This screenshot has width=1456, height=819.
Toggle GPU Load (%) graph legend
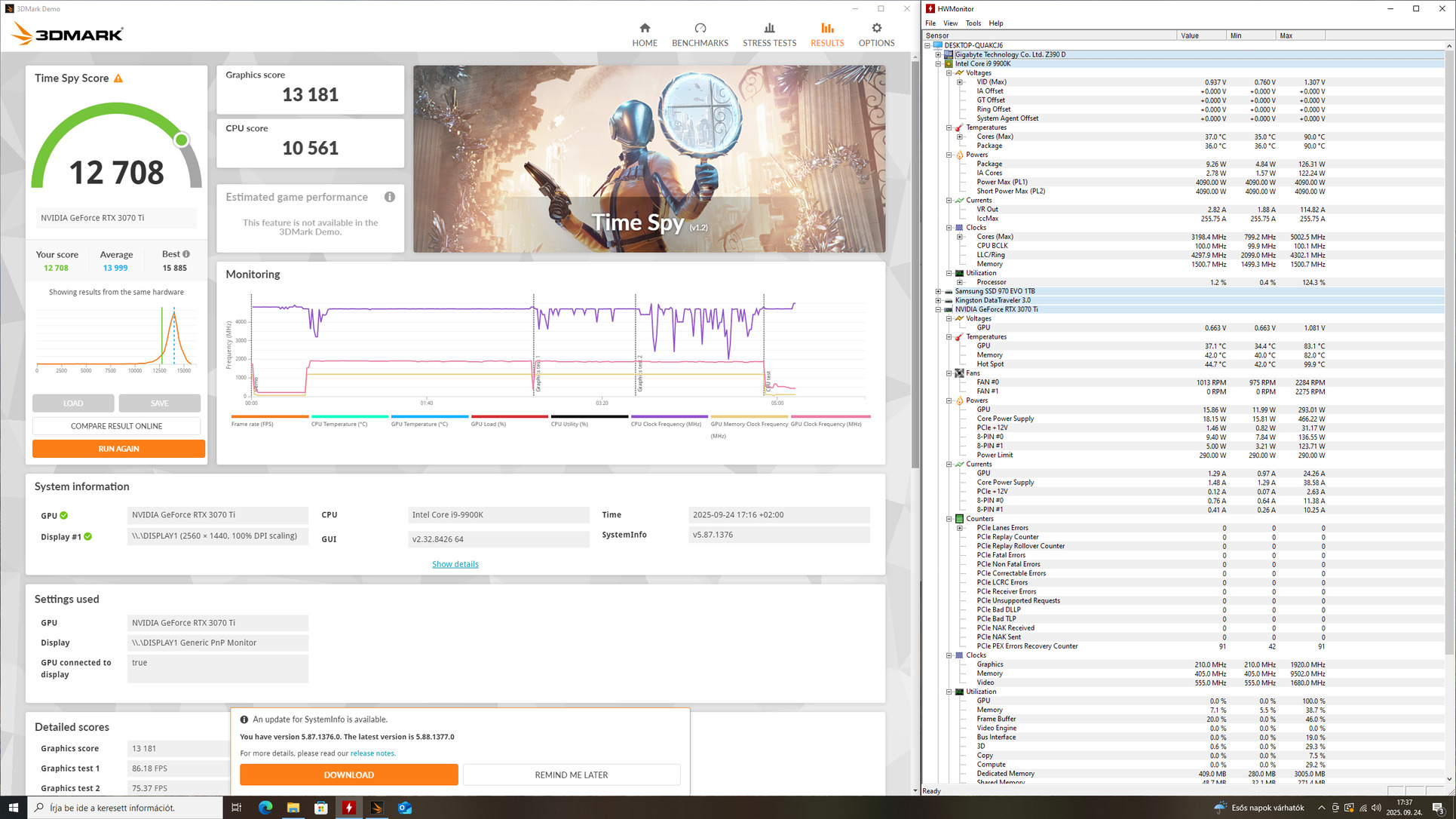click(x=489, y=424)
